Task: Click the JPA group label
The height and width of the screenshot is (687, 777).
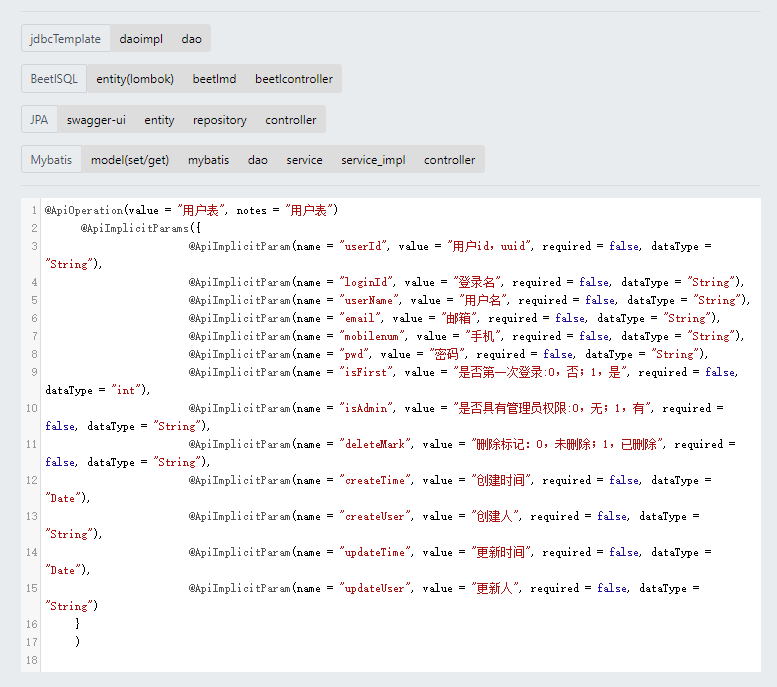Action: click(39, 120)
